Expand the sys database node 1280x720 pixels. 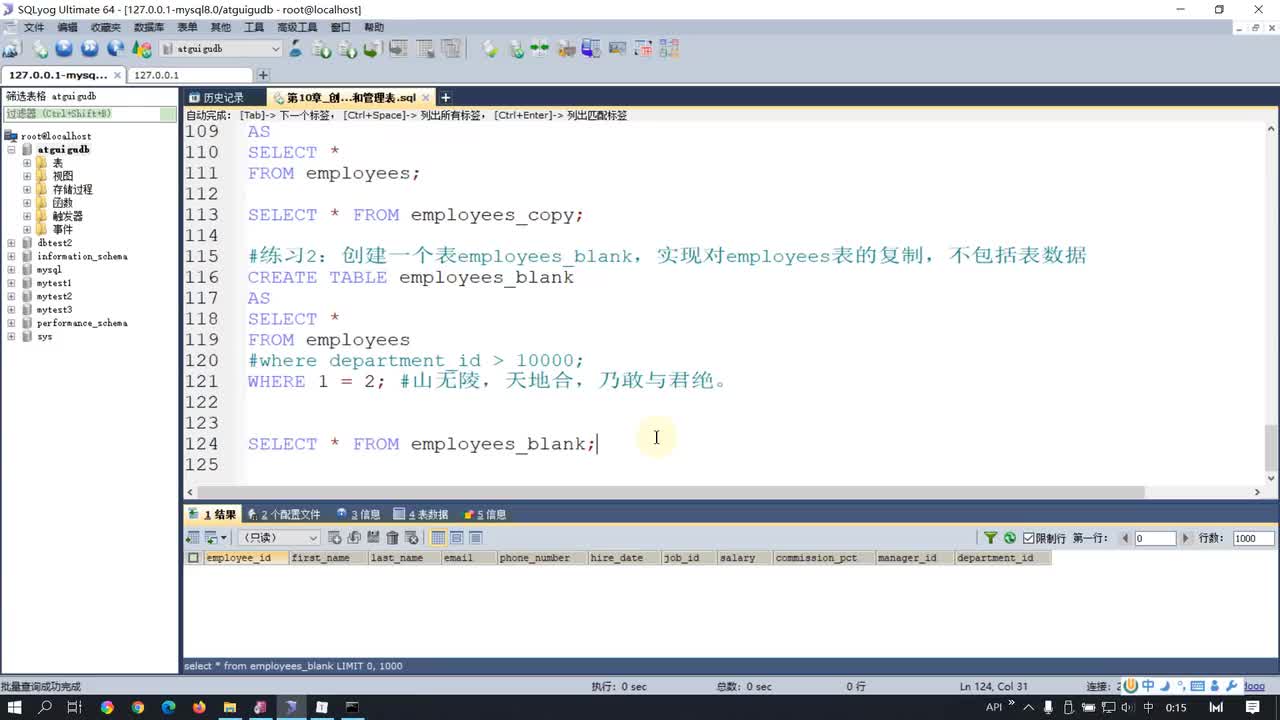point(11,337)
